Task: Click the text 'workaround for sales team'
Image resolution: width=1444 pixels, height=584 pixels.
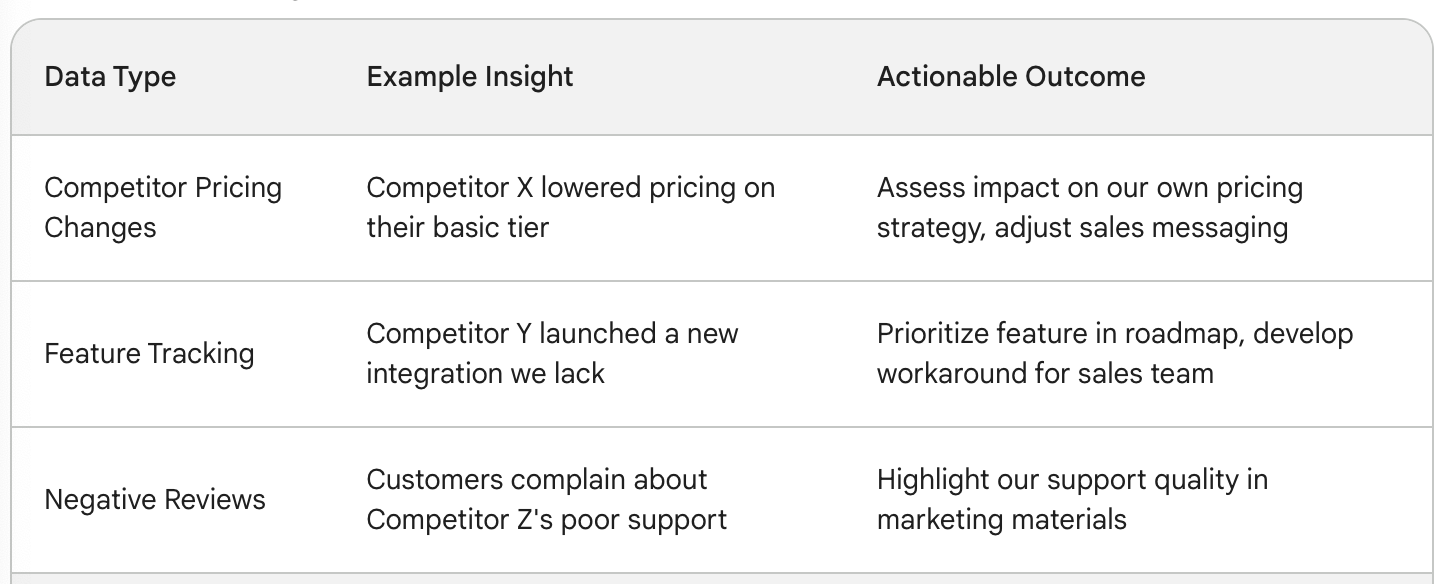Action: point(1045,373)
